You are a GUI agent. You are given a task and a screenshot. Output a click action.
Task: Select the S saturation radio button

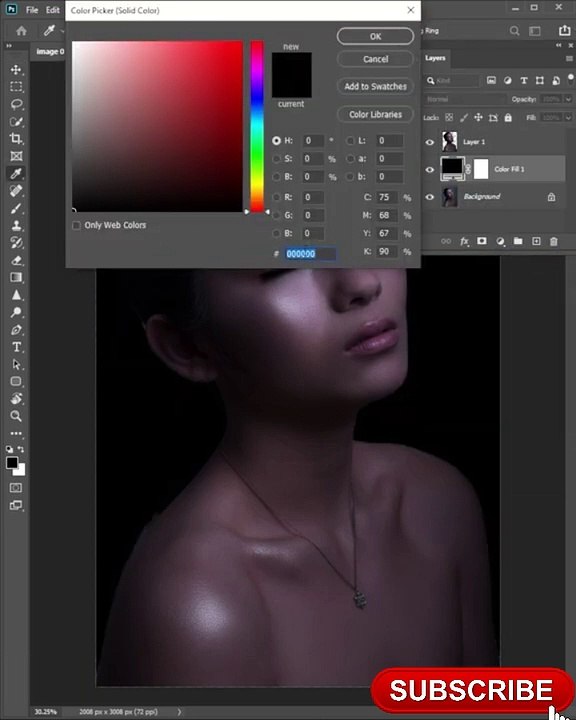(277, 159)
